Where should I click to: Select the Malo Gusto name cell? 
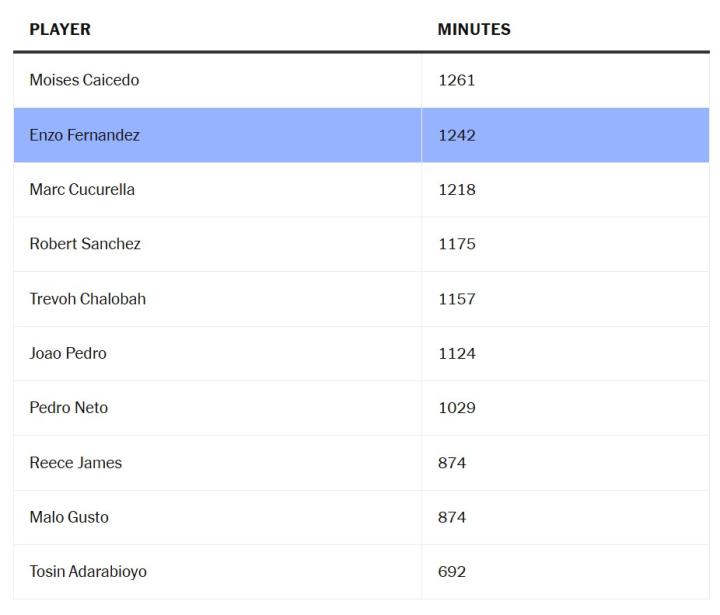pyautogui.click(x=69, y=517)
